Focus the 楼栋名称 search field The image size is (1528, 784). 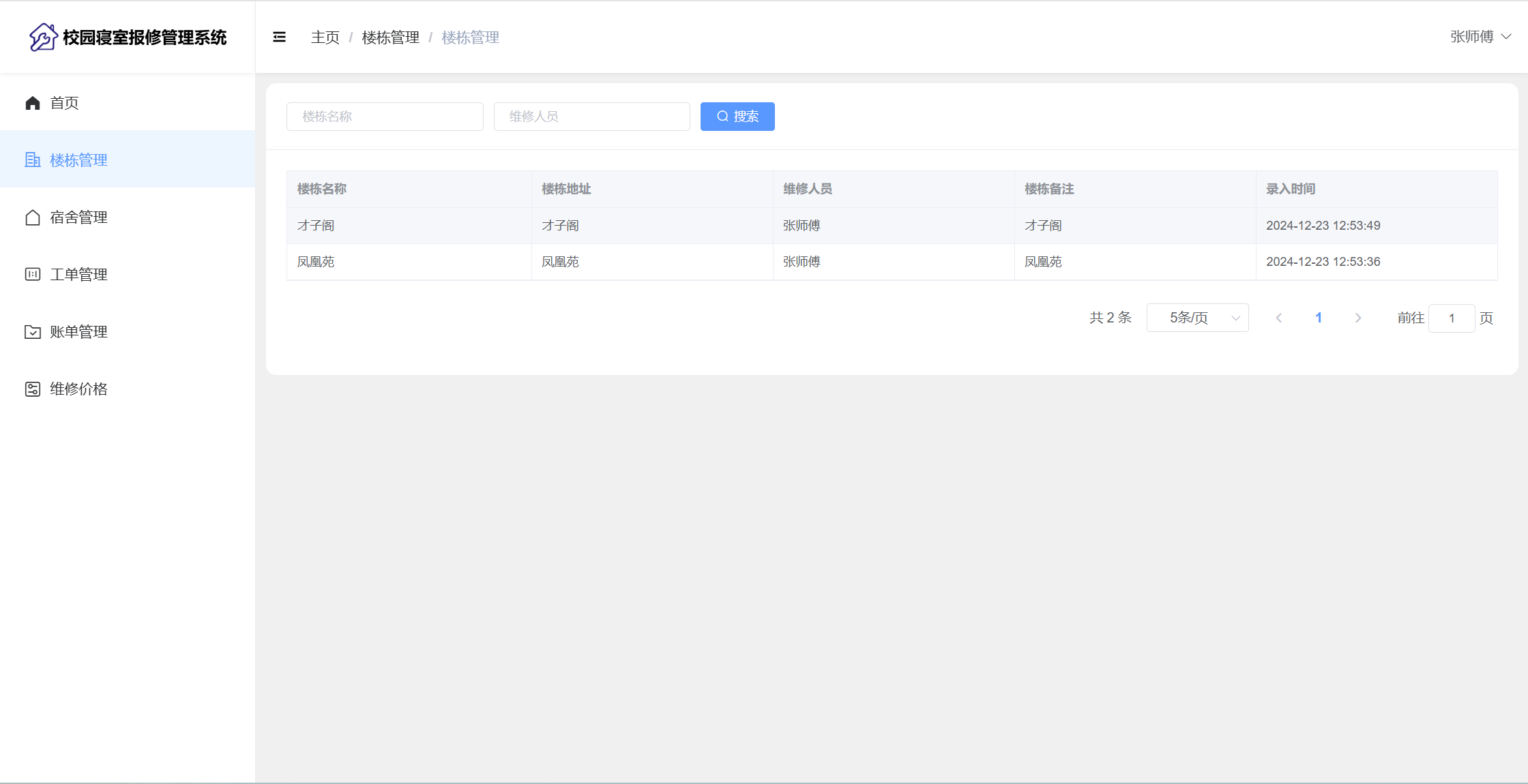pos(385,117)
